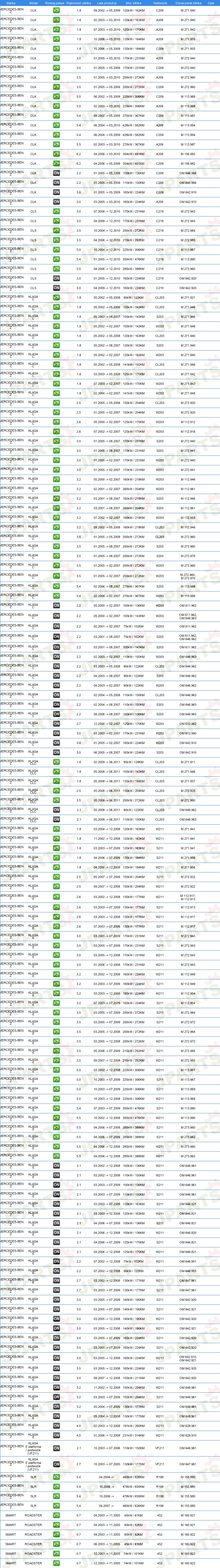Click diesel ON icon in CLS 01.2005 OM 642.920 row
220x1568 pixels.
point(56,278)
